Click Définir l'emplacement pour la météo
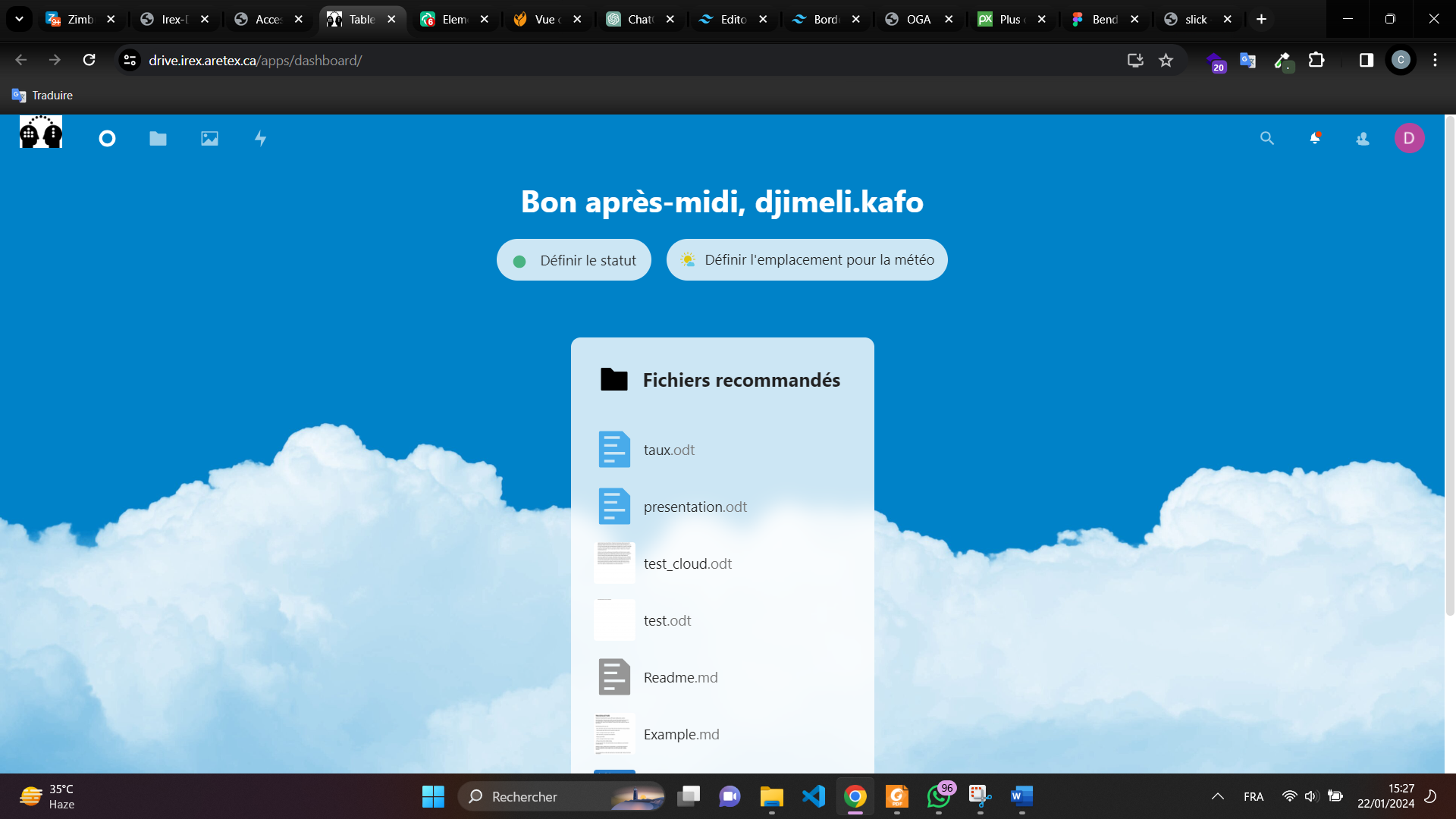The height and width of the screenshot is (819, 1456). click(807, 260)
